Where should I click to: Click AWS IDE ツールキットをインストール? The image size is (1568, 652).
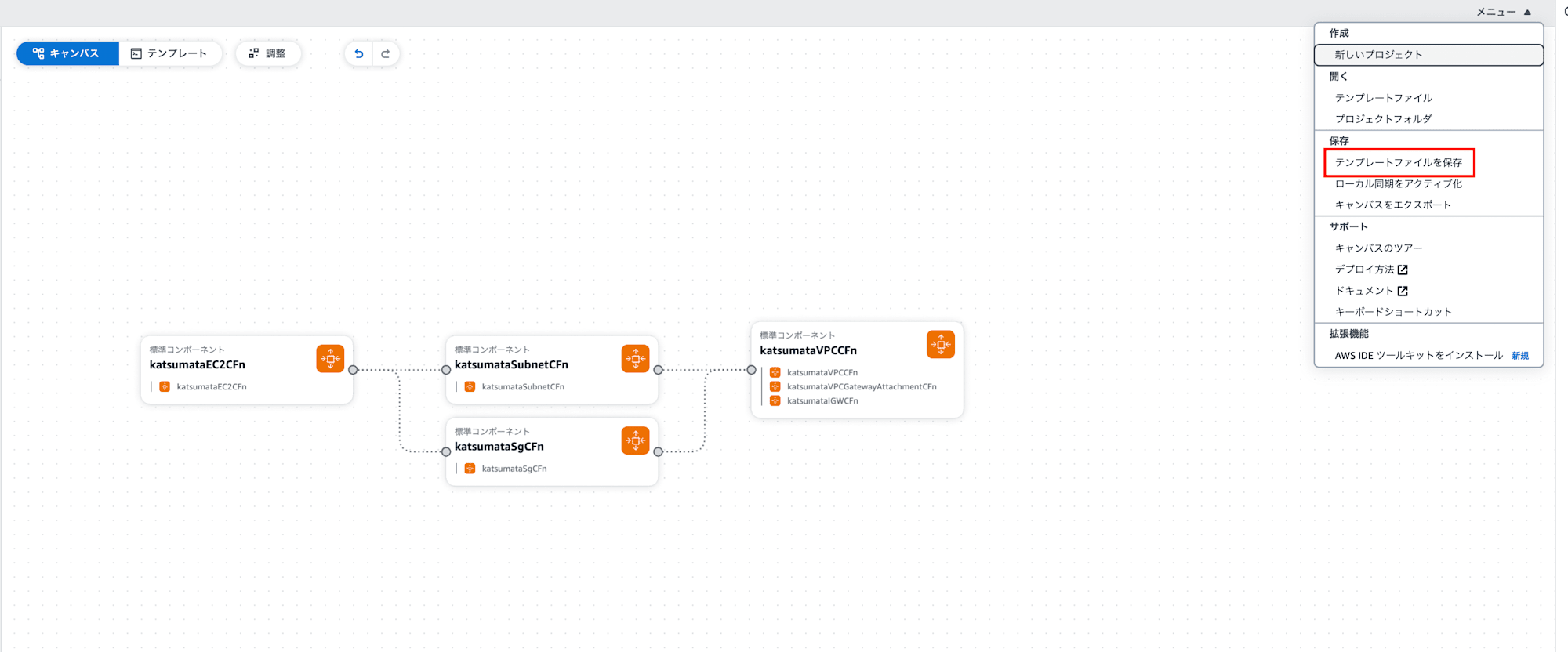click(1419, 355)
